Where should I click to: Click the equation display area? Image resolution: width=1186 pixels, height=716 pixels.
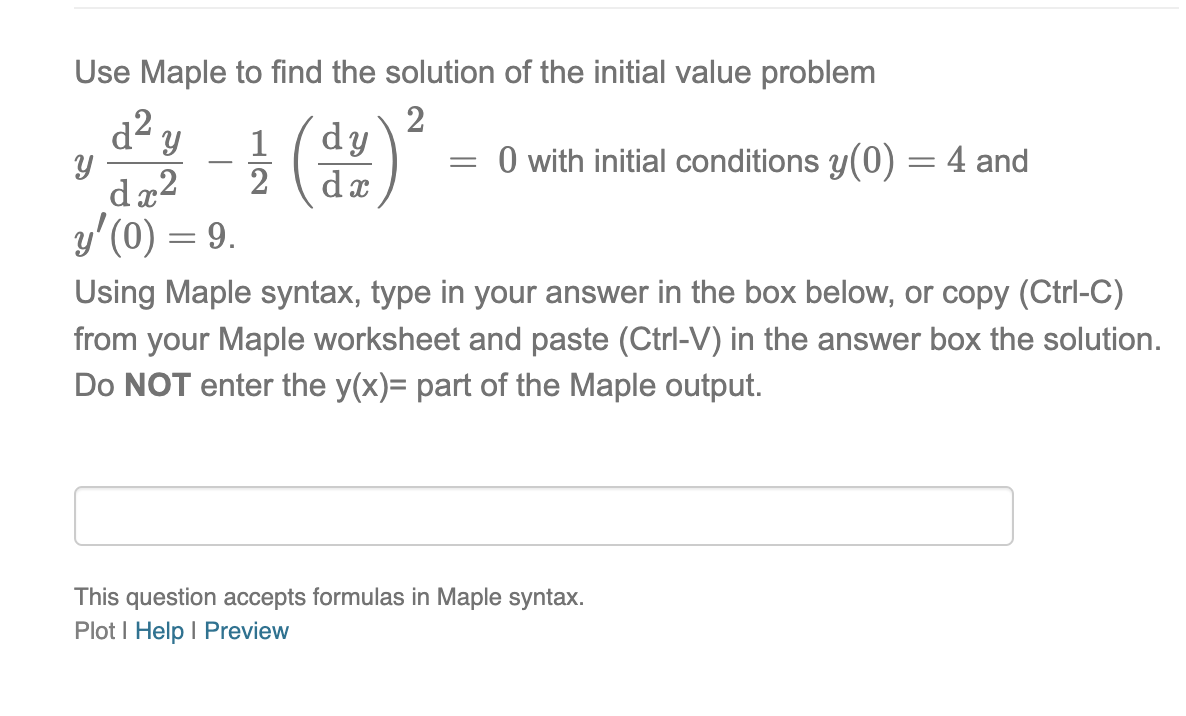point(300,160)
